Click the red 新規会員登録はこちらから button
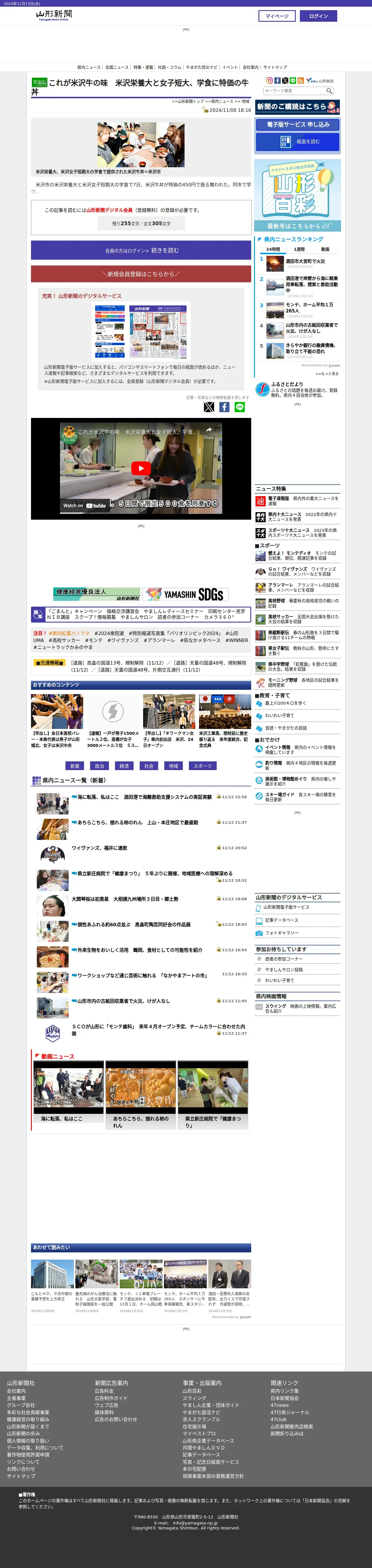The image size is (372, 1568). 141,274
